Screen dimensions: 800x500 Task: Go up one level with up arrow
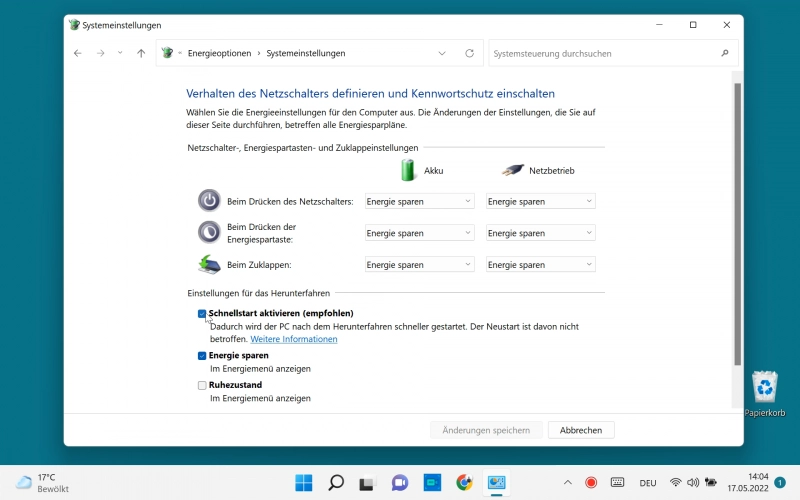coord(141,53)
